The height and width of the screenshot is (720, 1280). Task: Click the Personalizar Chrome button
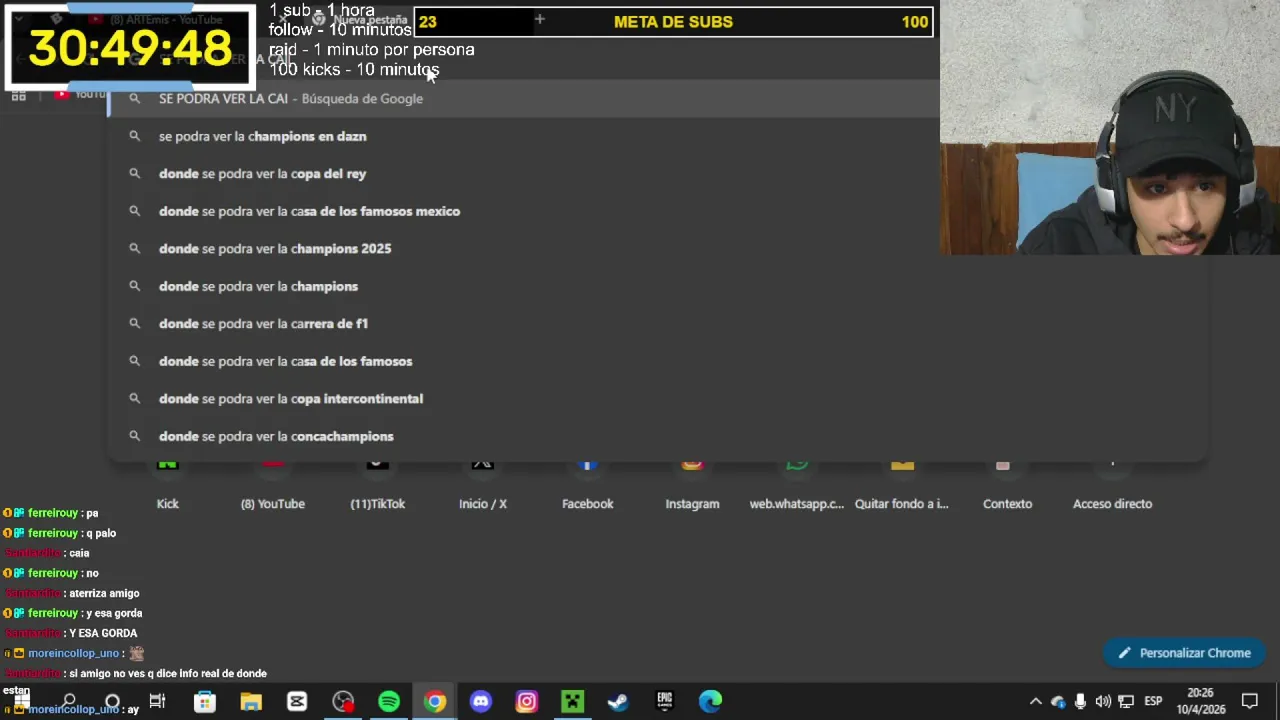tap(1184, 653)
